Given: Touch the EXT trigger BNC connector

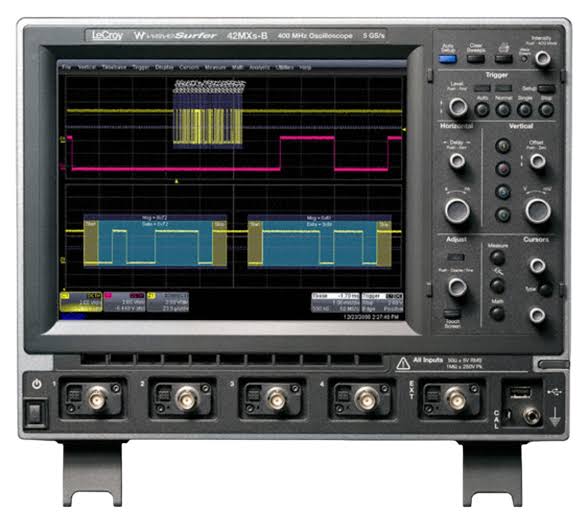Looking at the screenshot, I should click(x=455, y=400).
